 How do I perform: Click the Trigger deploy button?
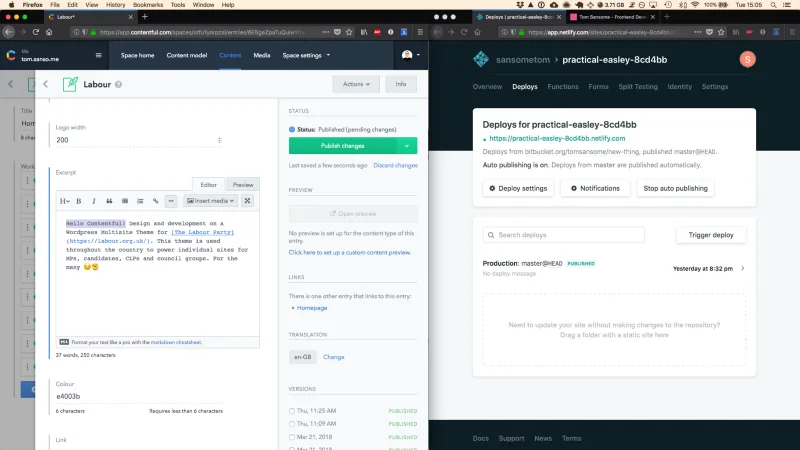(x=711, y=235)
